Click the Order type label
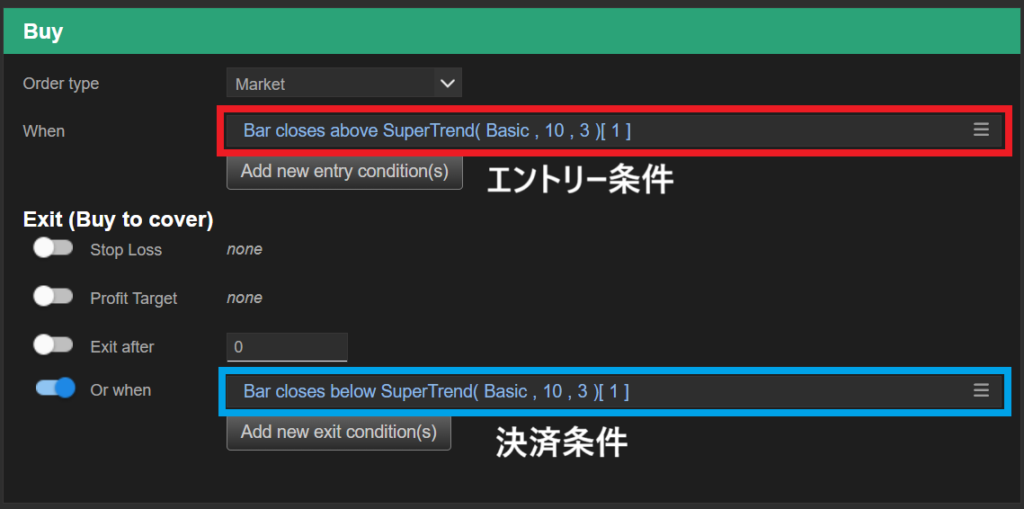The image size is (1024, 509). [x=61, y=84]
